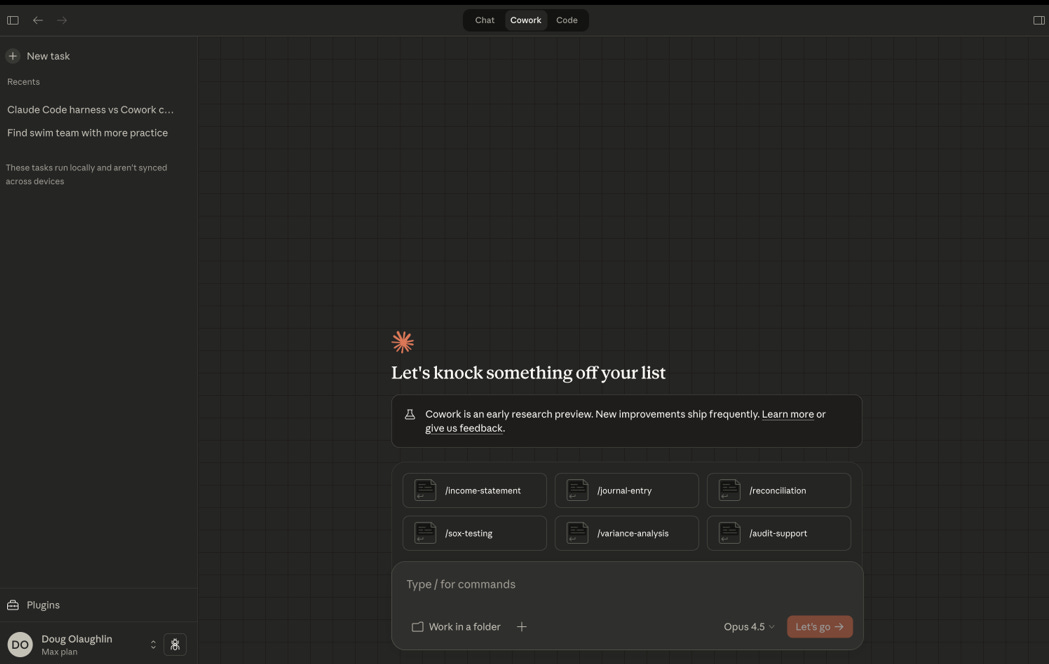
Task: Switch to the Chat tab
Action: (484, 19)
